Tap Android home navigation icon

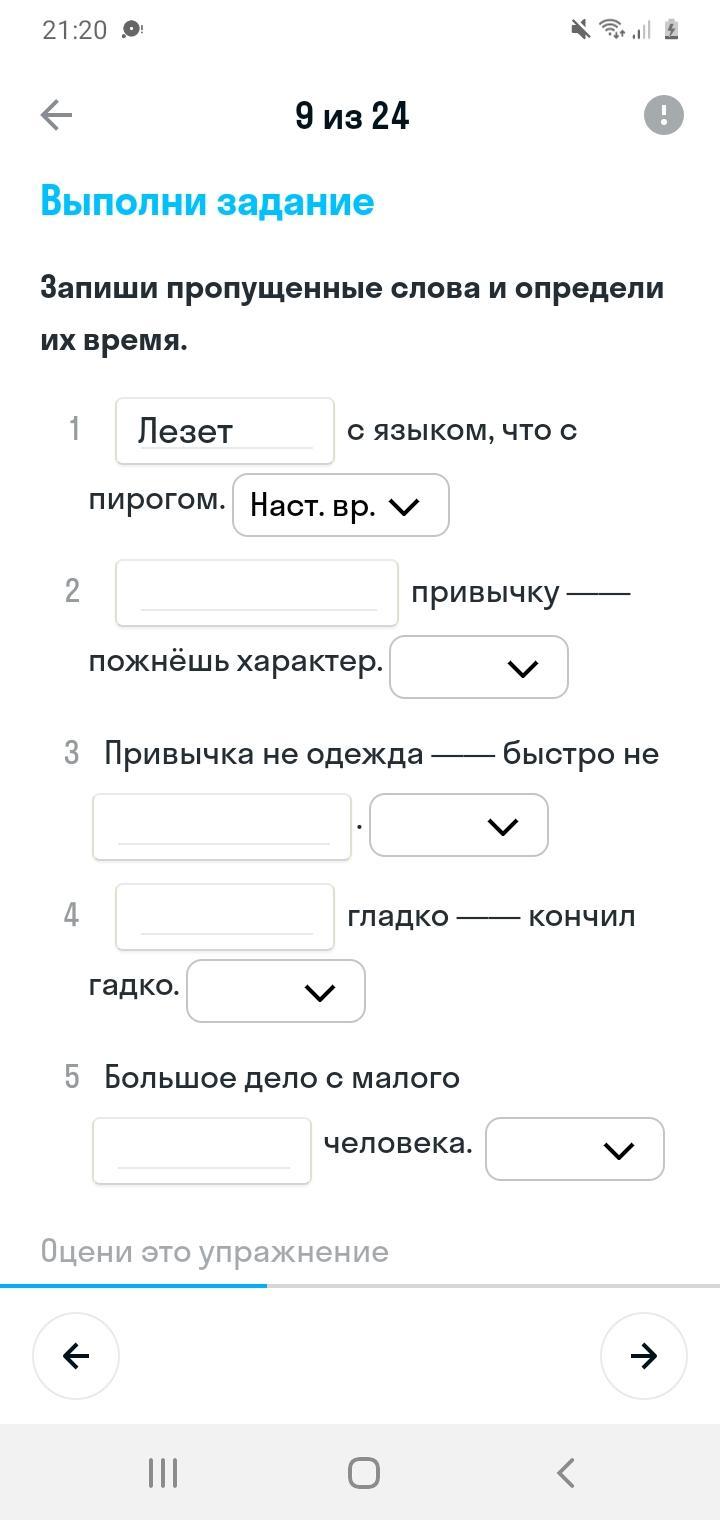coord(364,1472)
